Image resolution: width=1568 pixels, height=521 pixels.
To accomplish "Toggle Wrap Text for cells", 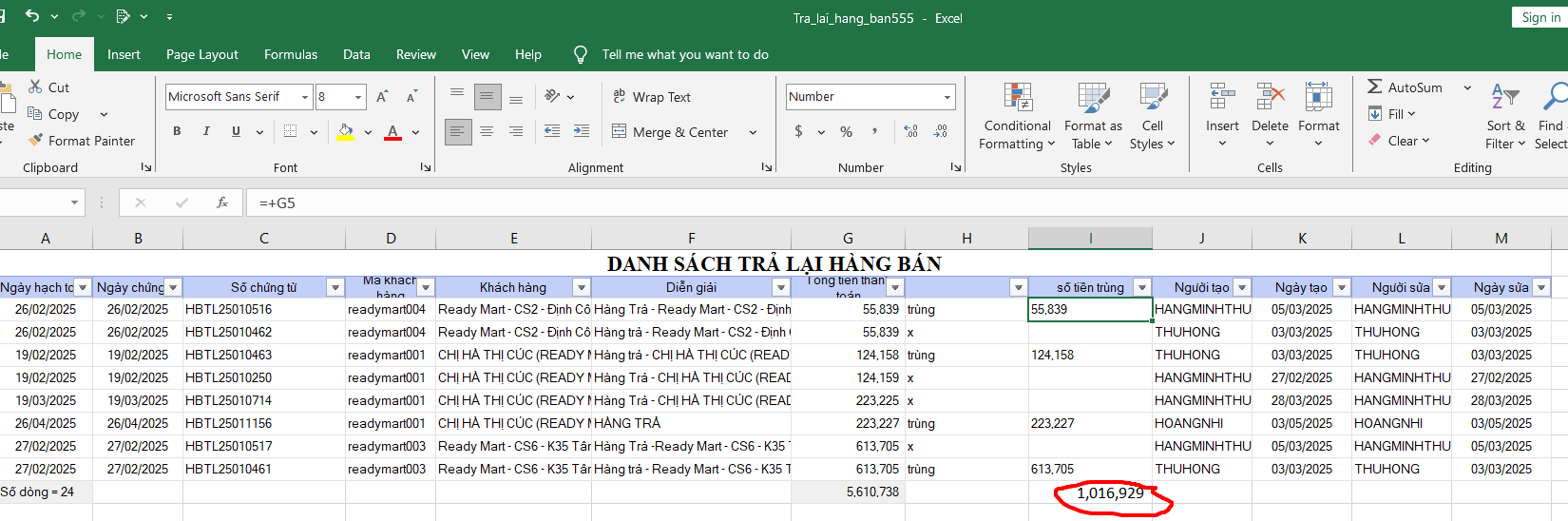I will coord(652,97).
